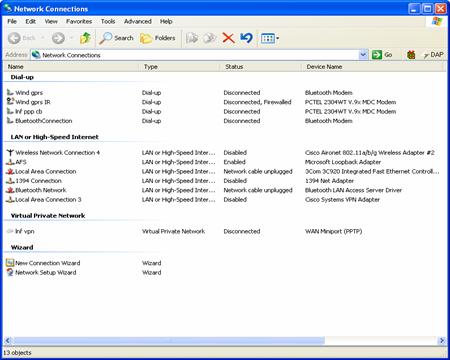
Task: Click the red Delete X icon
Action: pyautogui.click(x=228, y=38)
